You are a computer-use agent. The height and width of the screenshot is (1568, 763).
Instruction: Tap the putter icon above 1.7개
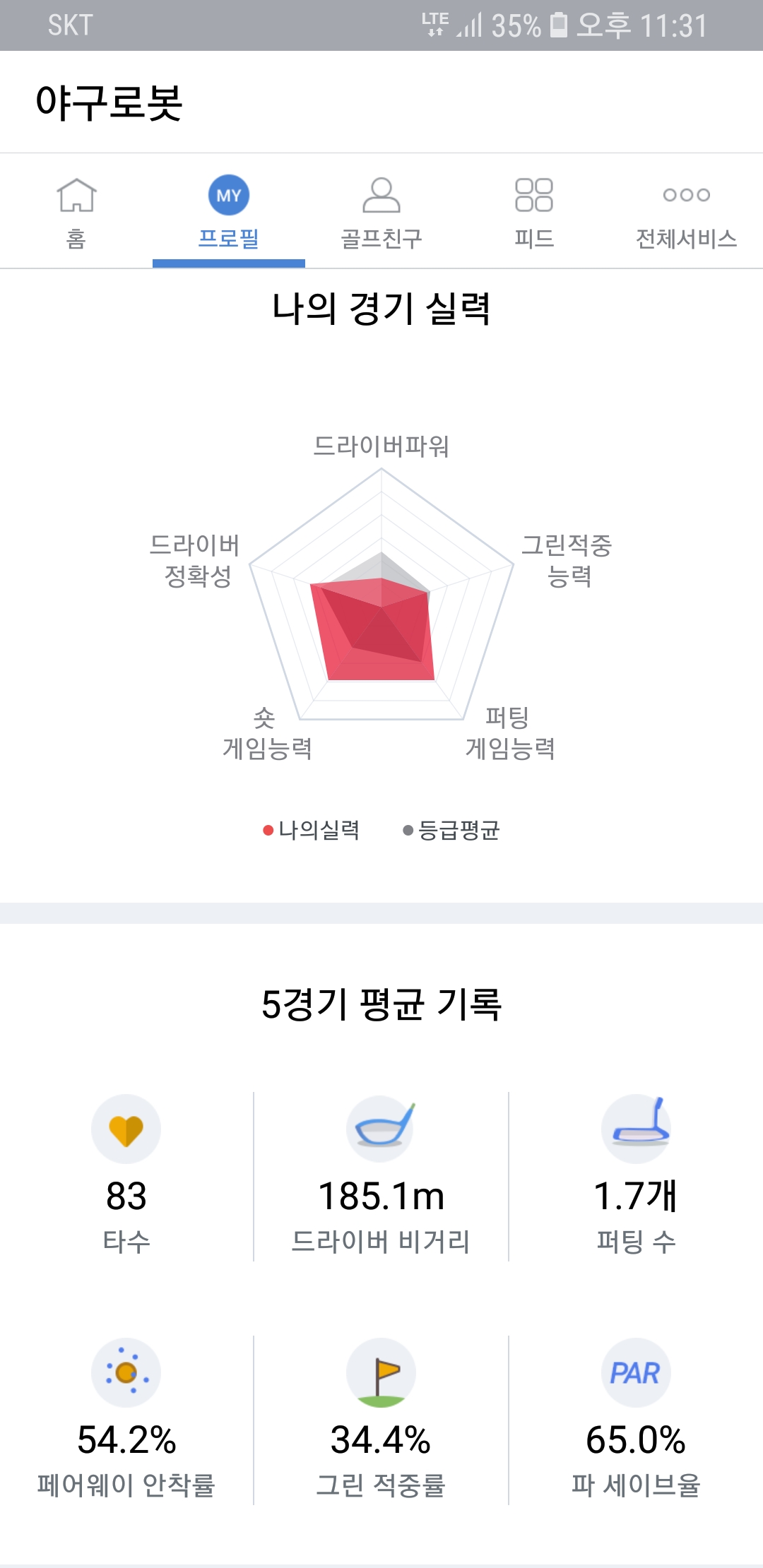point(637,1128)
